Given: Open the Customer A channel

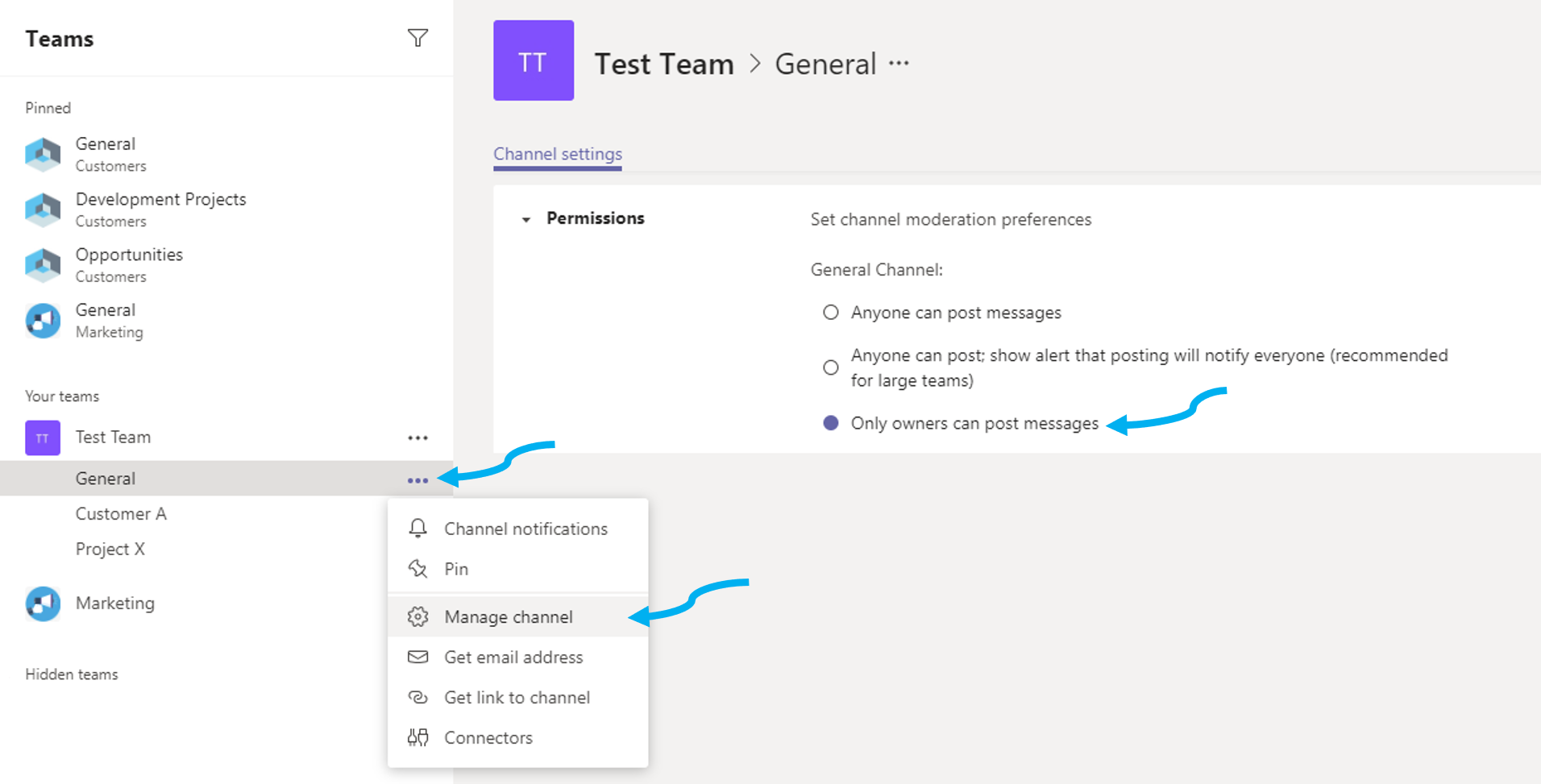Looking at the screenshot, I should tap(121, 514).
